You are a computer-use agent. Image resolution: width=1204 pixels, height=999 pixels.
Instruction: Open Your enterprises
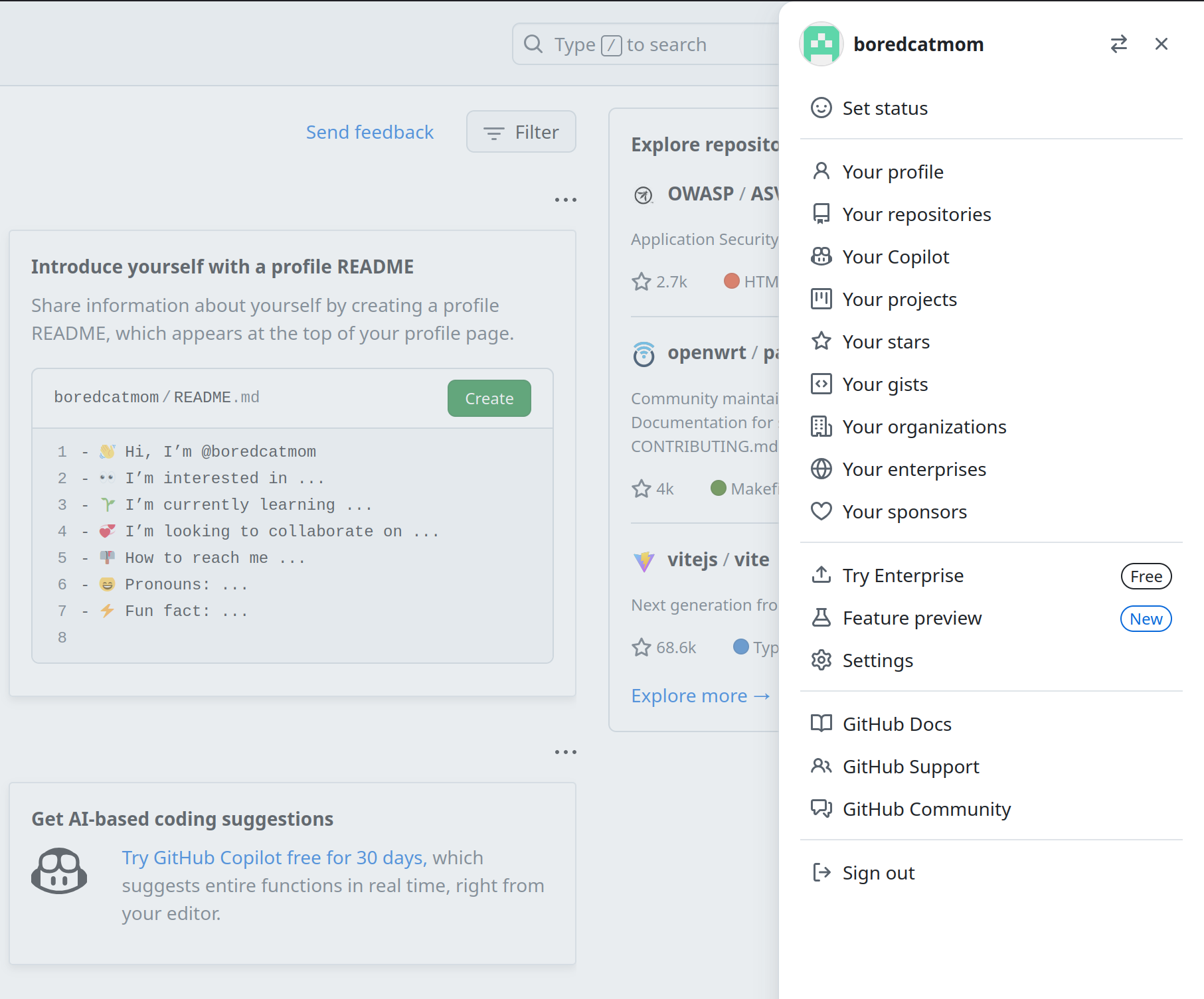click(x=991, y=469)
